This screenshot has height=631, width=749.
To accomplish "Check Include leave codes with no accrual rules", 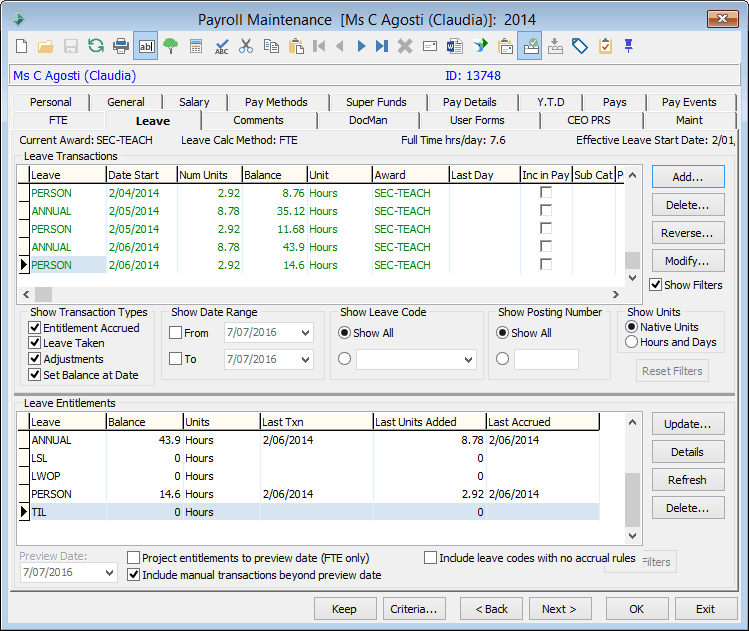I will coord(430,558).
